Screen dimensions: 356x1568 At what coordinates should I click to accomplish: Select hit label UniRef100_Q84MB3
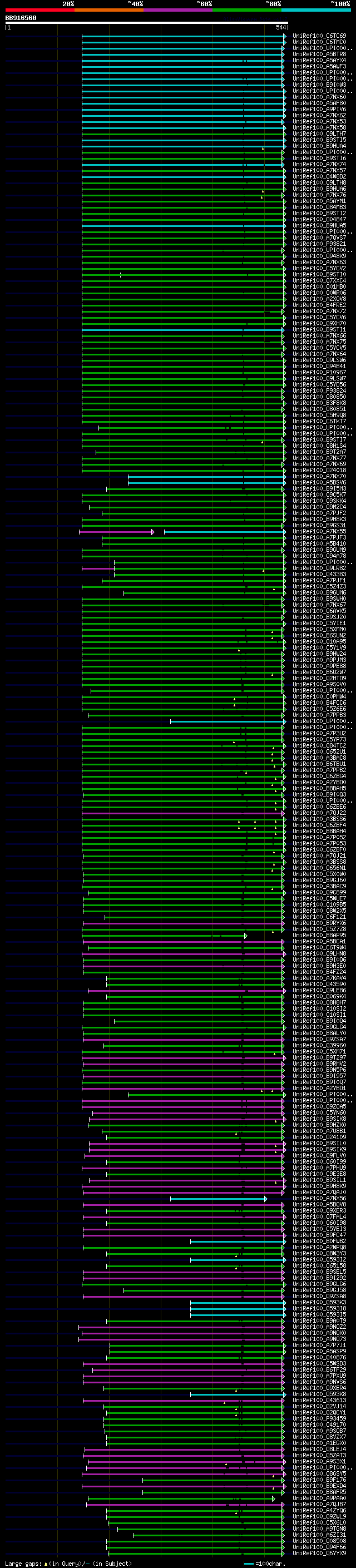coord(319,207)
